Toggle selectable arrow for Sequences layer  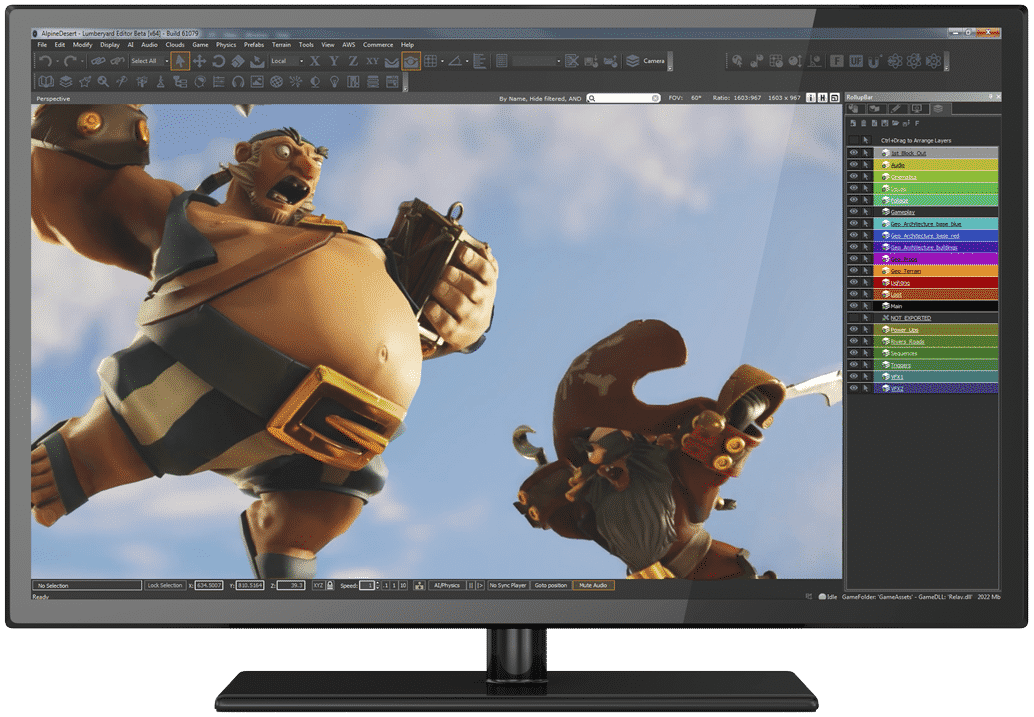point(866,353)
